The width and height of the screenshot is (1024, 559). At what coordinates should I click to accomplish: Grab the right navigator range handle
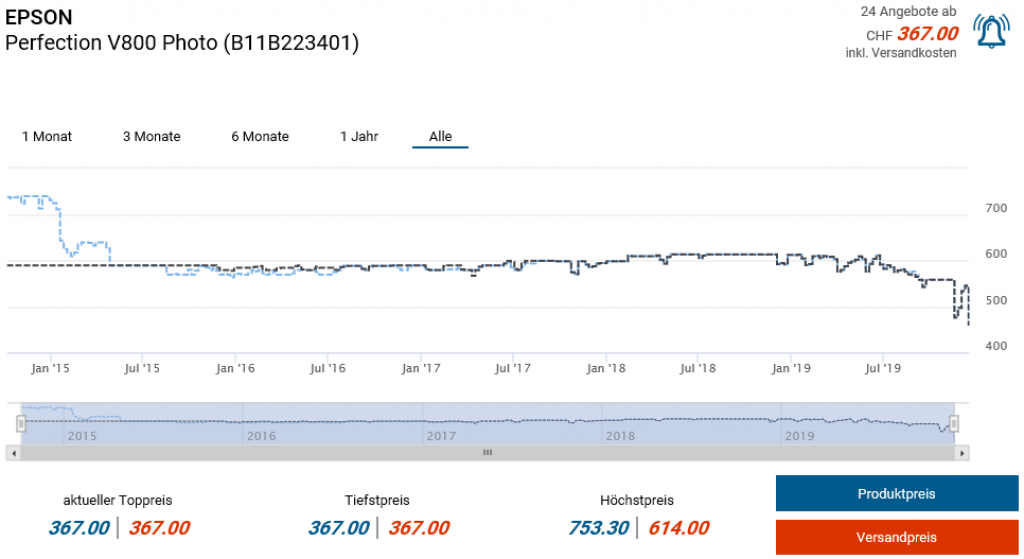click(954, 423)
